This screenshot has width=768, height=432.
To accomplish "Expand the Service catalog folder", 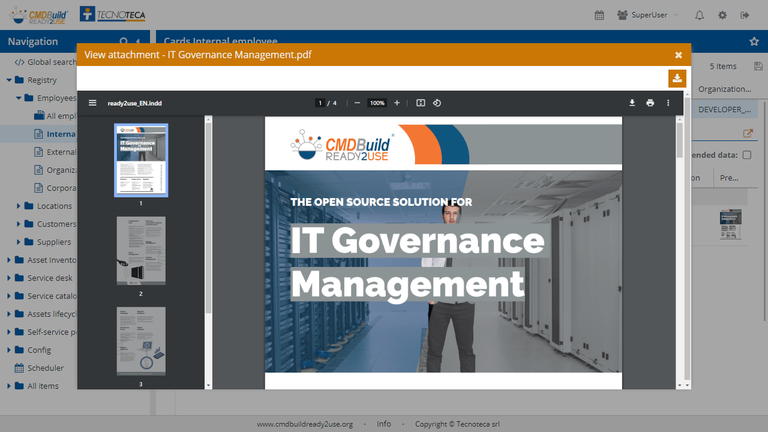I will pos(9,296).
